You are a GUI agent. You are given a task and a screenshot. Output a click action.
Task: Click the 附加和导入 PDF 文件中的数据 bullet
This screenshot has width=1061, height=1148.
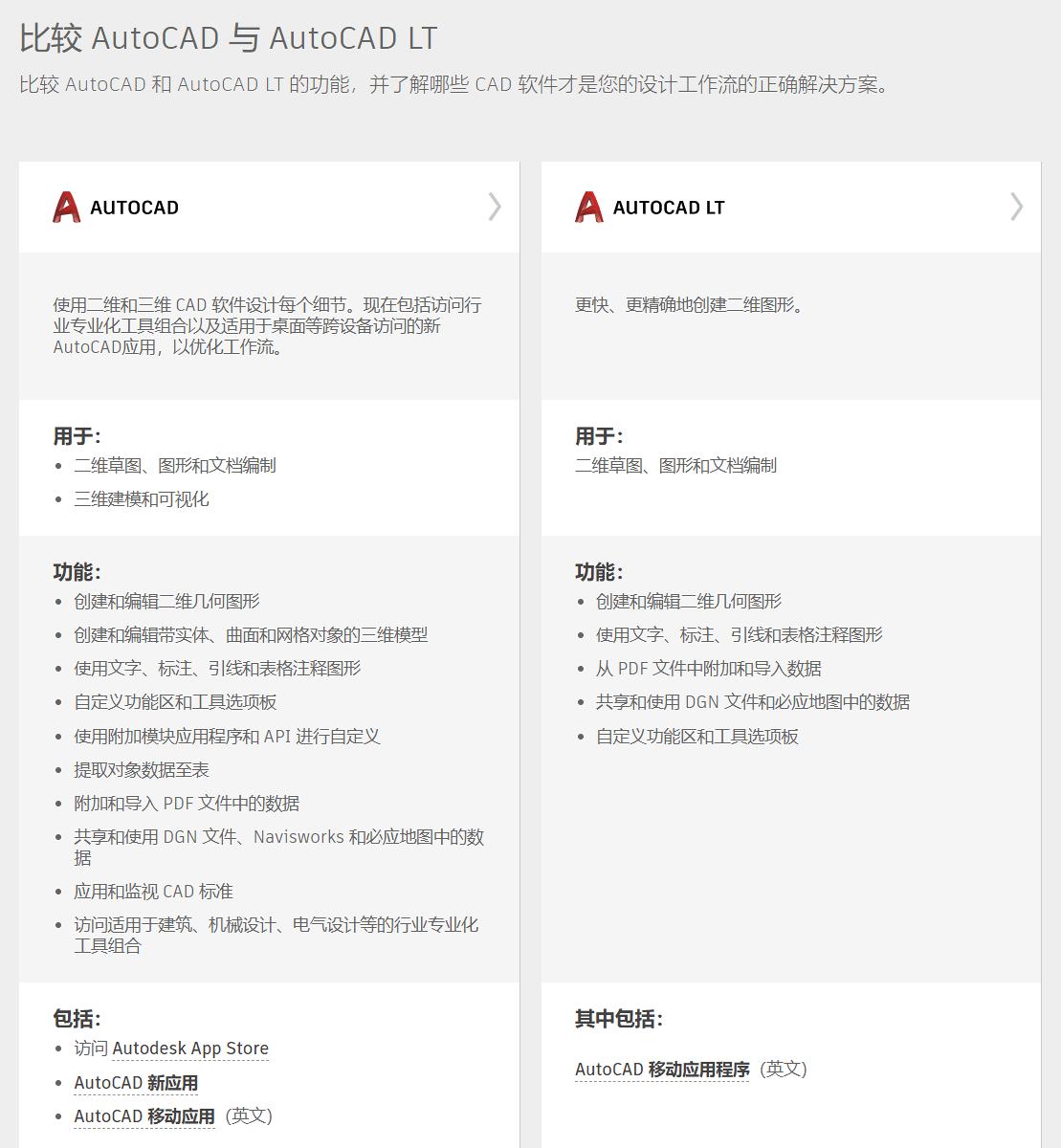(x=187, y=804)
